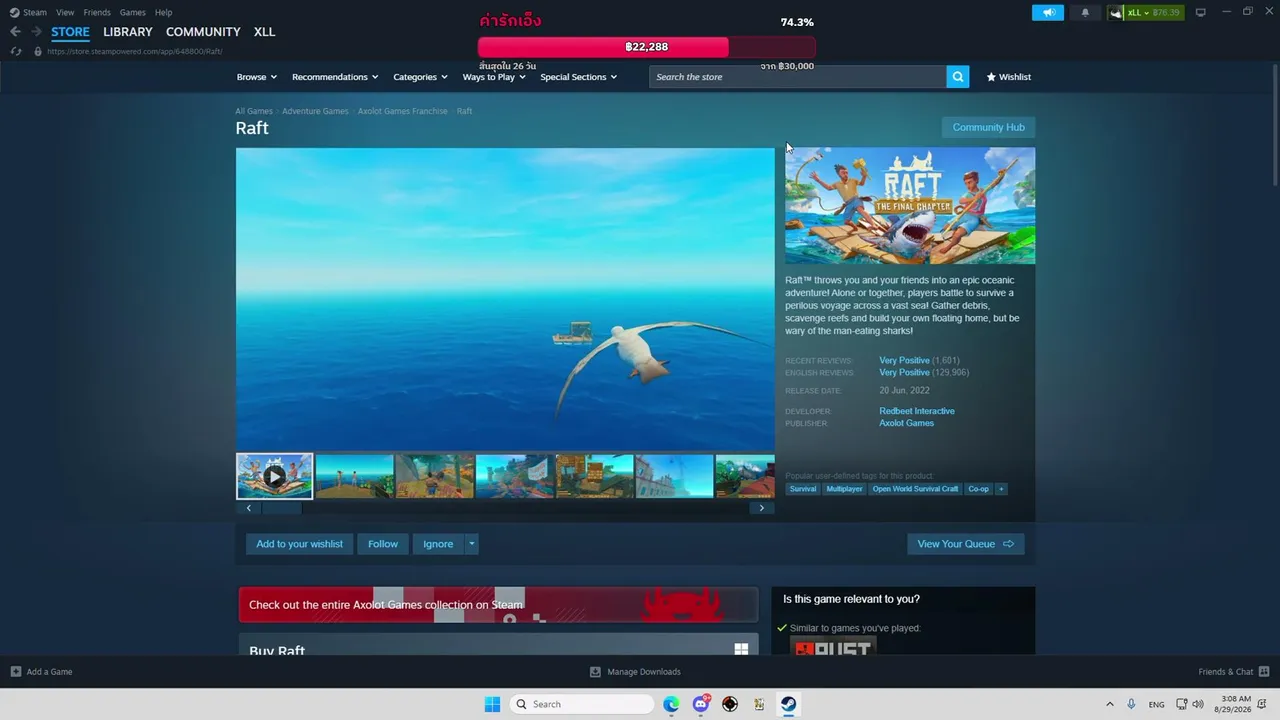This screenshot has height=720, width=1280.
Task: Open the volume control in system tray
Action: click(x=1198, y=704)
